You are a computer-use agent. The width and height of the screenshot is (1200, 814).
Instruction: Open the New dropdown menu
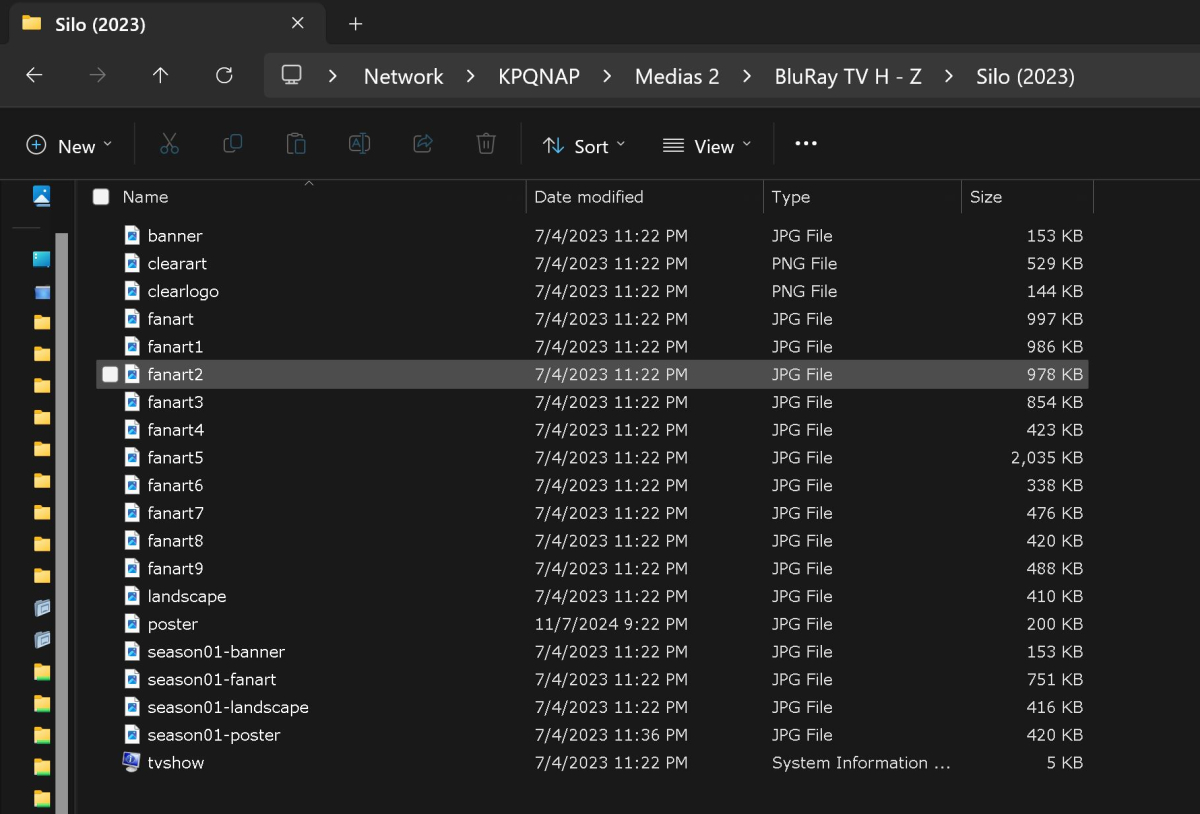pos(69,146)
